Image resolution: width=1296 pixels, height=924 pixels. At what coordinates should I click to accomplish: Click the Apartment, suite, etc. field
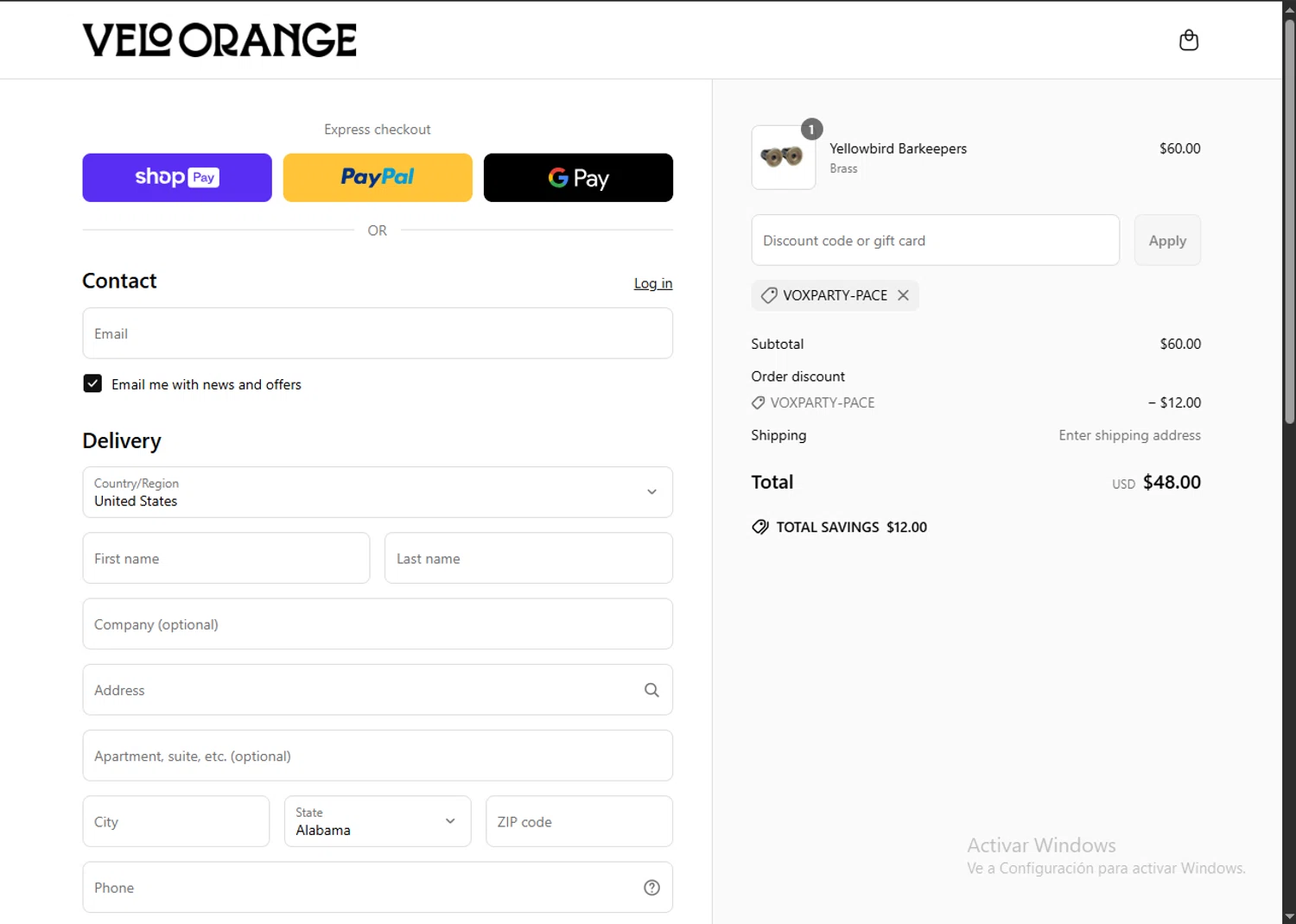(x=378, y=756)
